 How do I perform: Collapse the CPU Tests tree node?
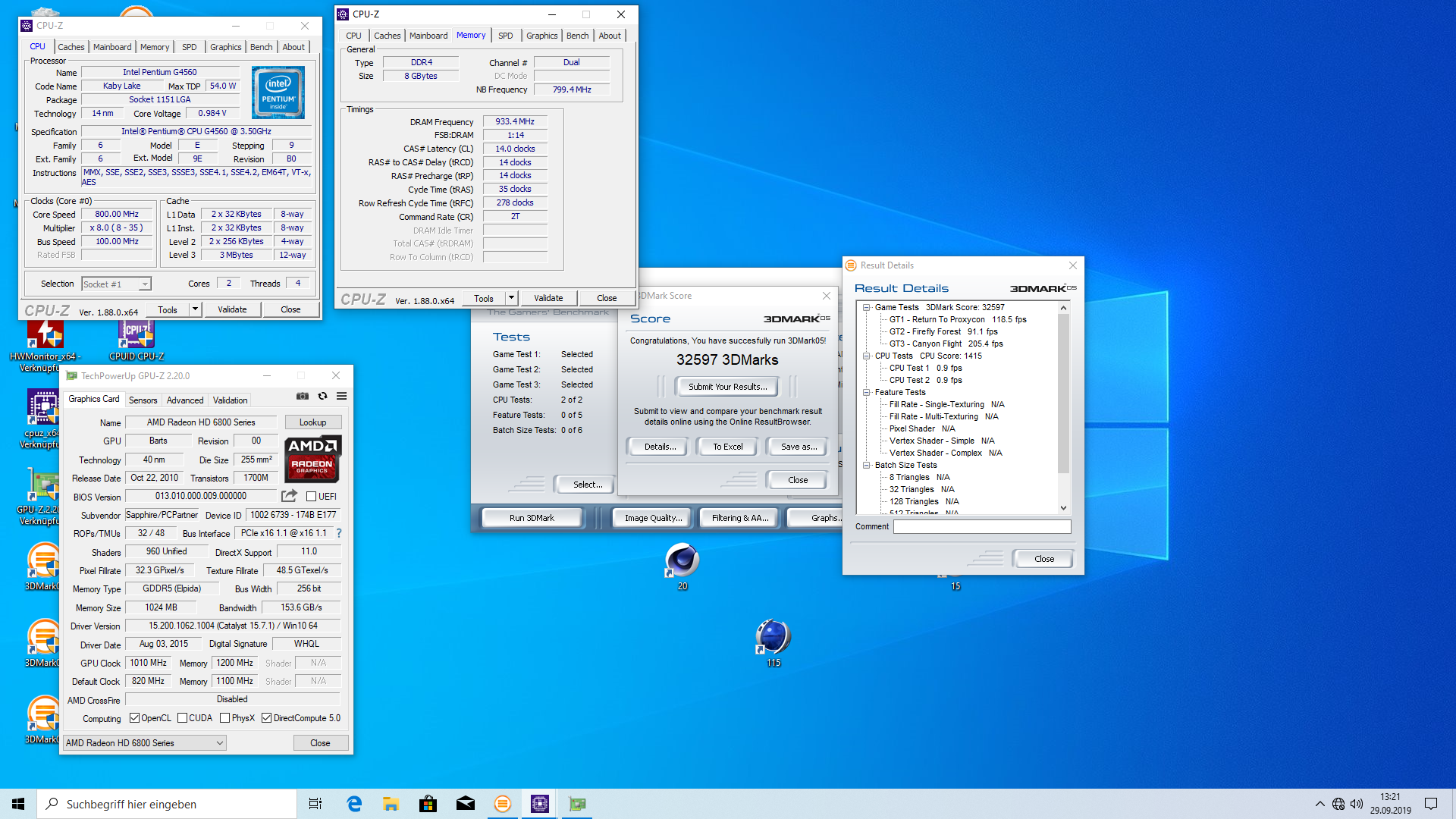coord(866,356)
